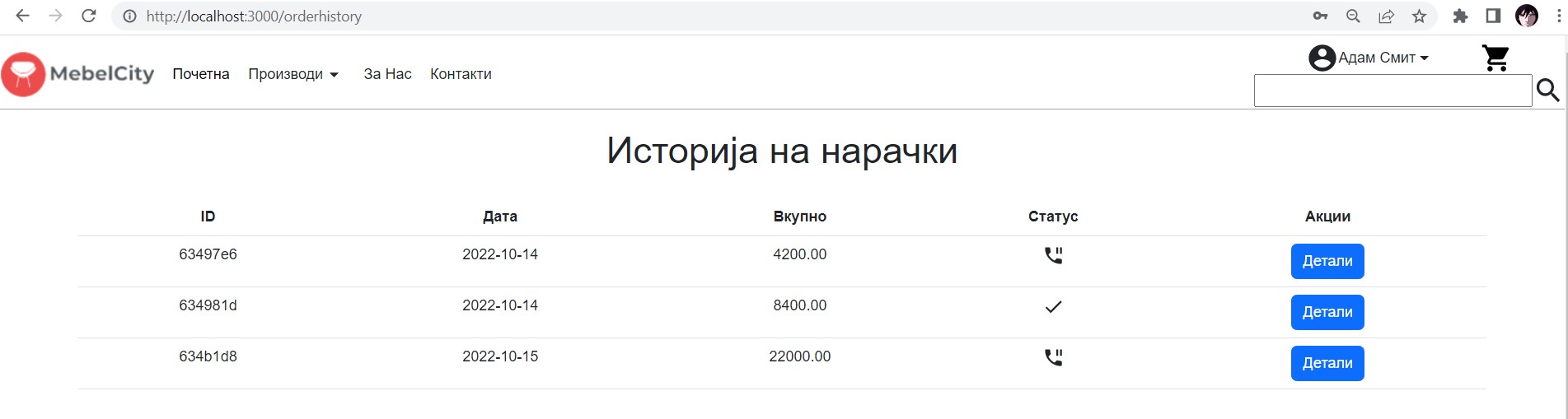
Task: Open the browser extensions puzzle icon
Action: [1460, 16]
